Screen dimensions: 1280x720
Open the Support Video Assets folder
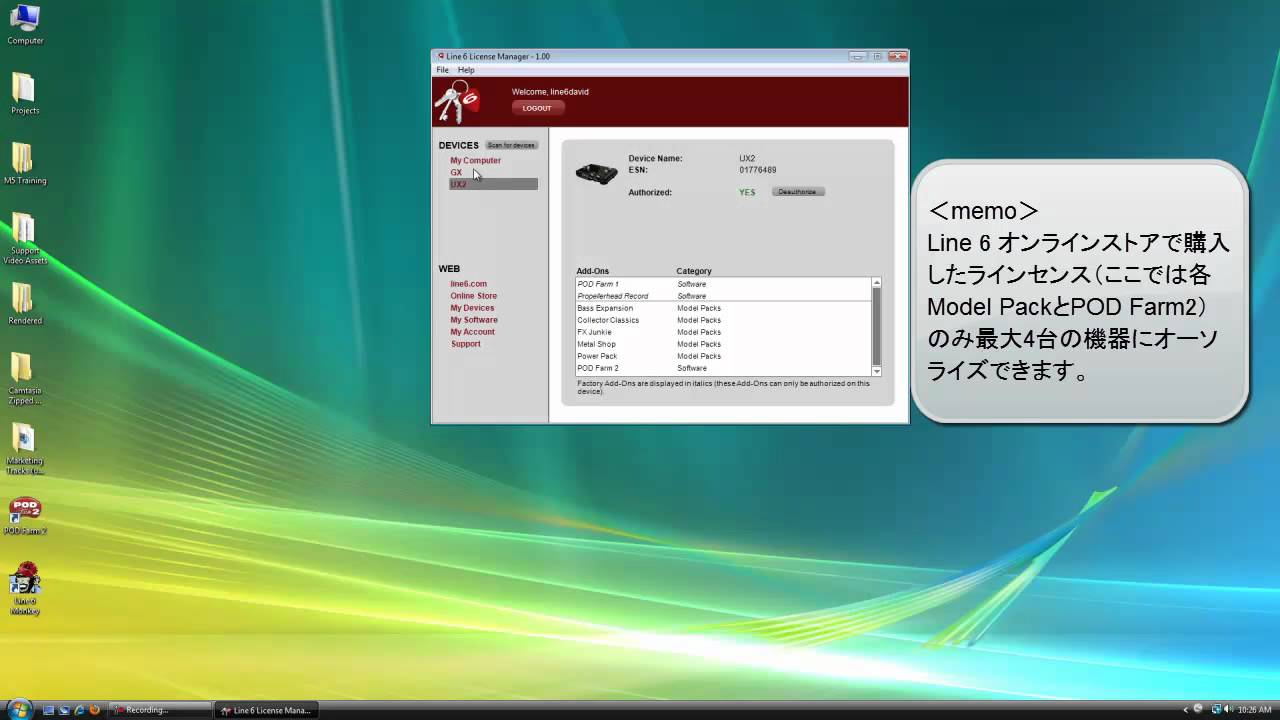pos(24,239)
